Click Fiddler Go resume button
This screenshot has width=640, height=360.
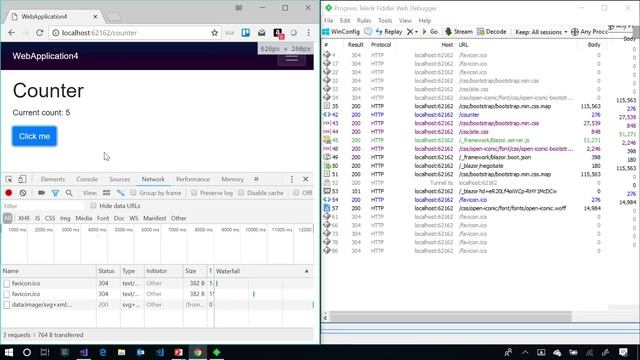click(430, 31)
